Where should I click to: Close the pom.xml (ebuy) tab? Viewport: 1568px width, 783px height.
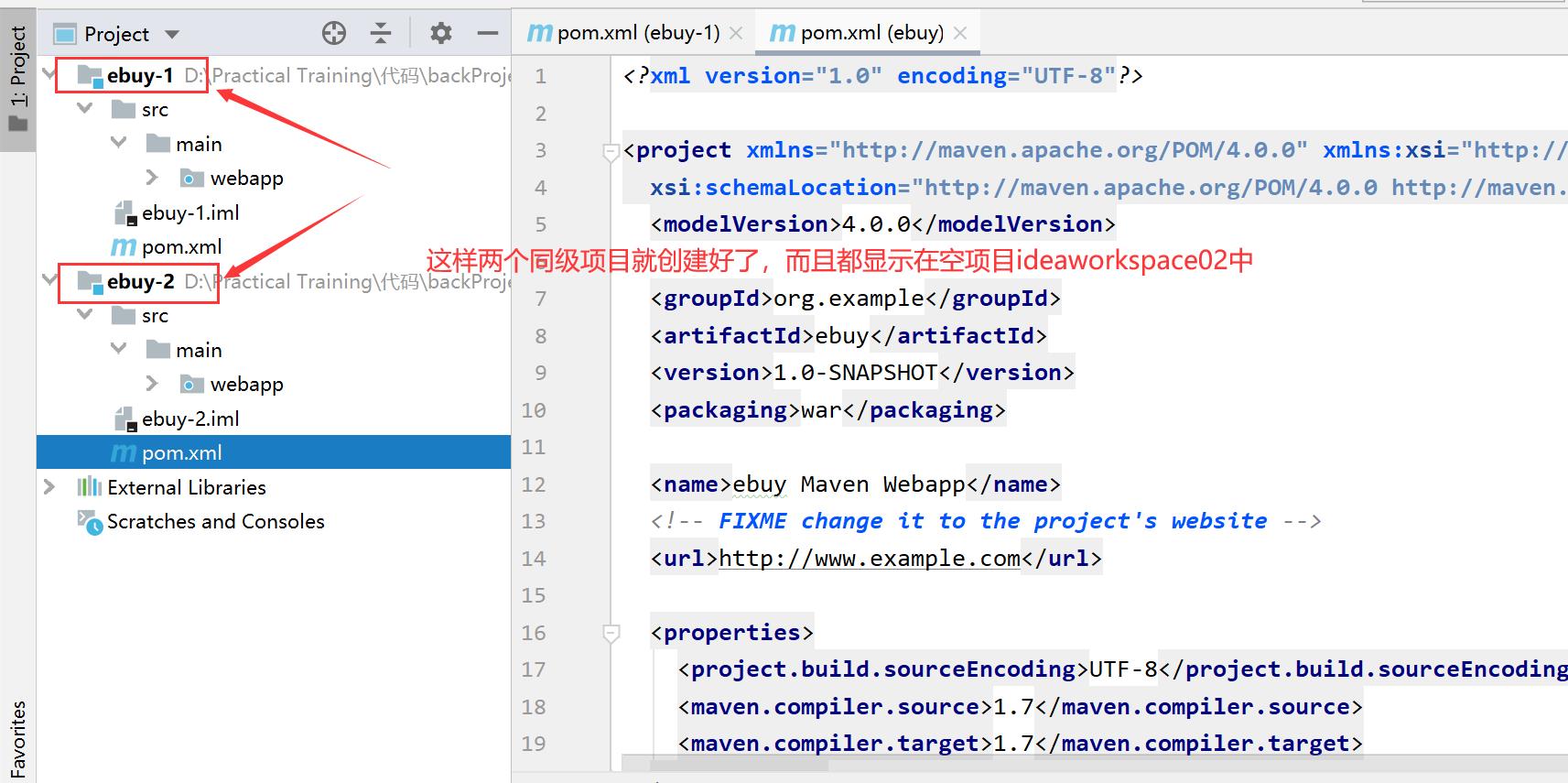pyautogui.click(x=960, y=33)
